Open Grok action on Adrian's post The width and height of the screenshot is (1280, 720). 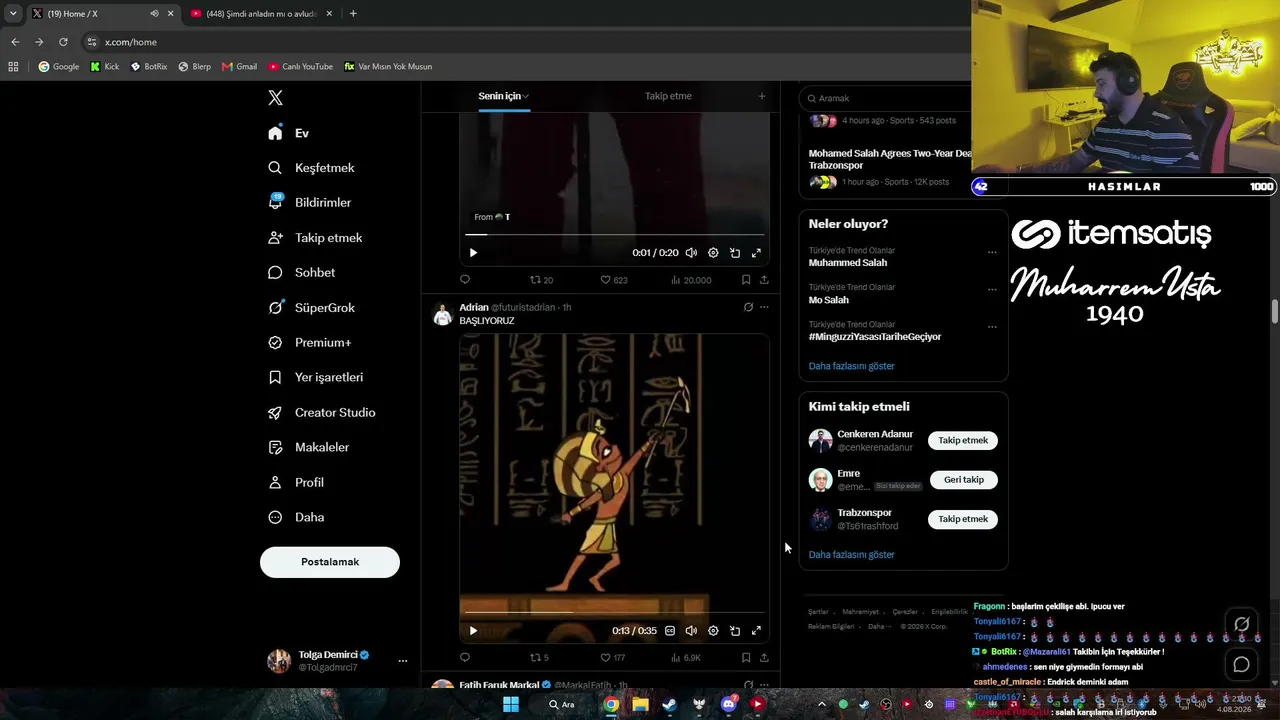748,307
